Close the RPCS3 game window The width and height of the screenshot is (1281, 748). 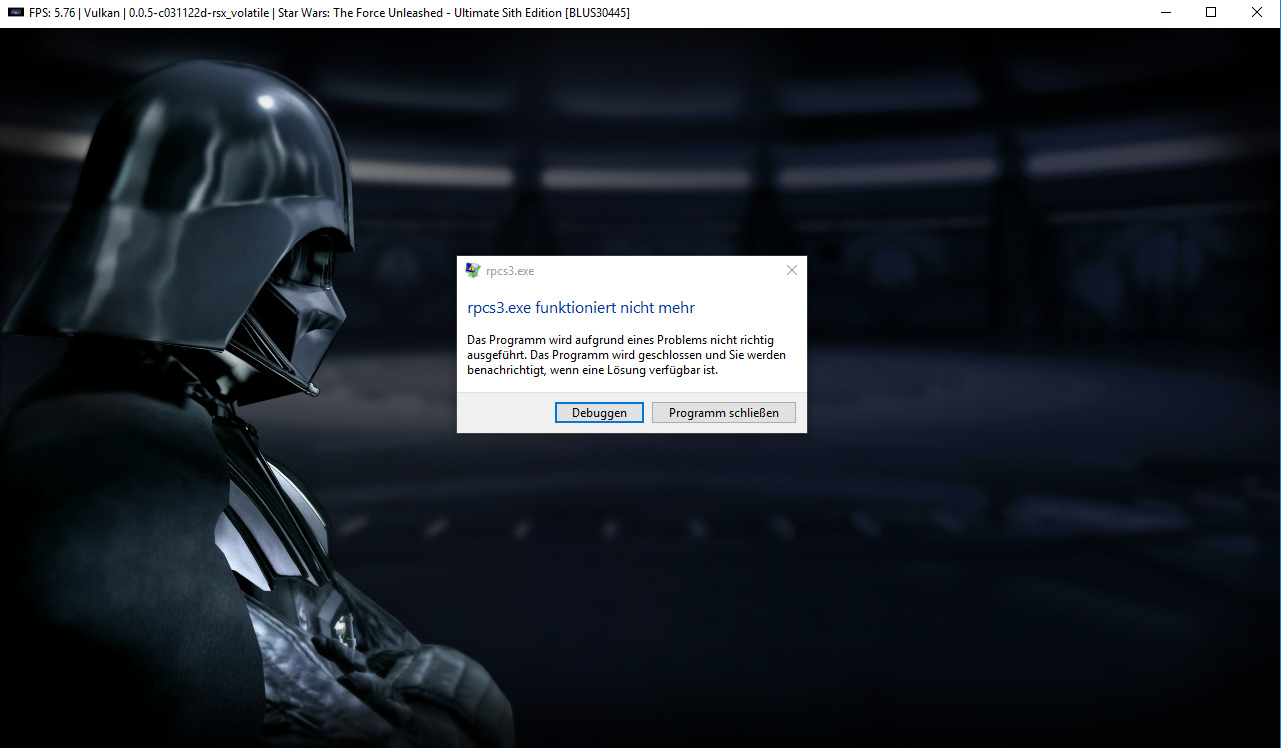(1257, 13)
